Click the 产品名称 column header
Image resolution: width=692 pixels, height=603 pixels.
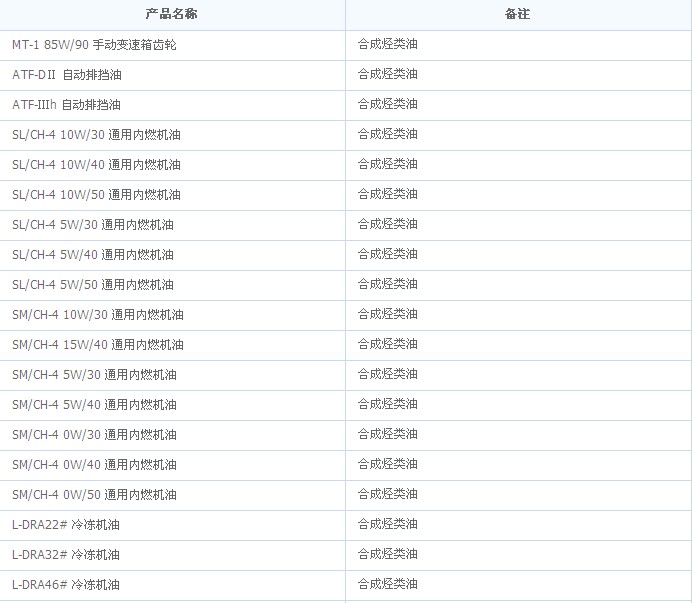click(172, 15)
